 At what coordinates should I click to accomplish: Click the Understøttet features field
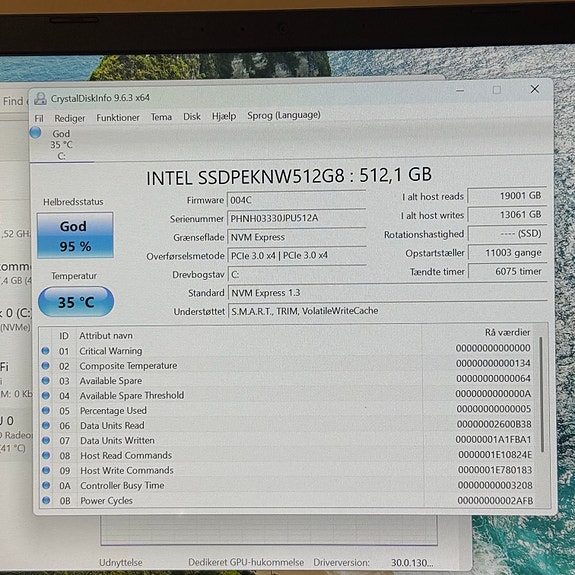pyautogui.click(x=387, y=311)
